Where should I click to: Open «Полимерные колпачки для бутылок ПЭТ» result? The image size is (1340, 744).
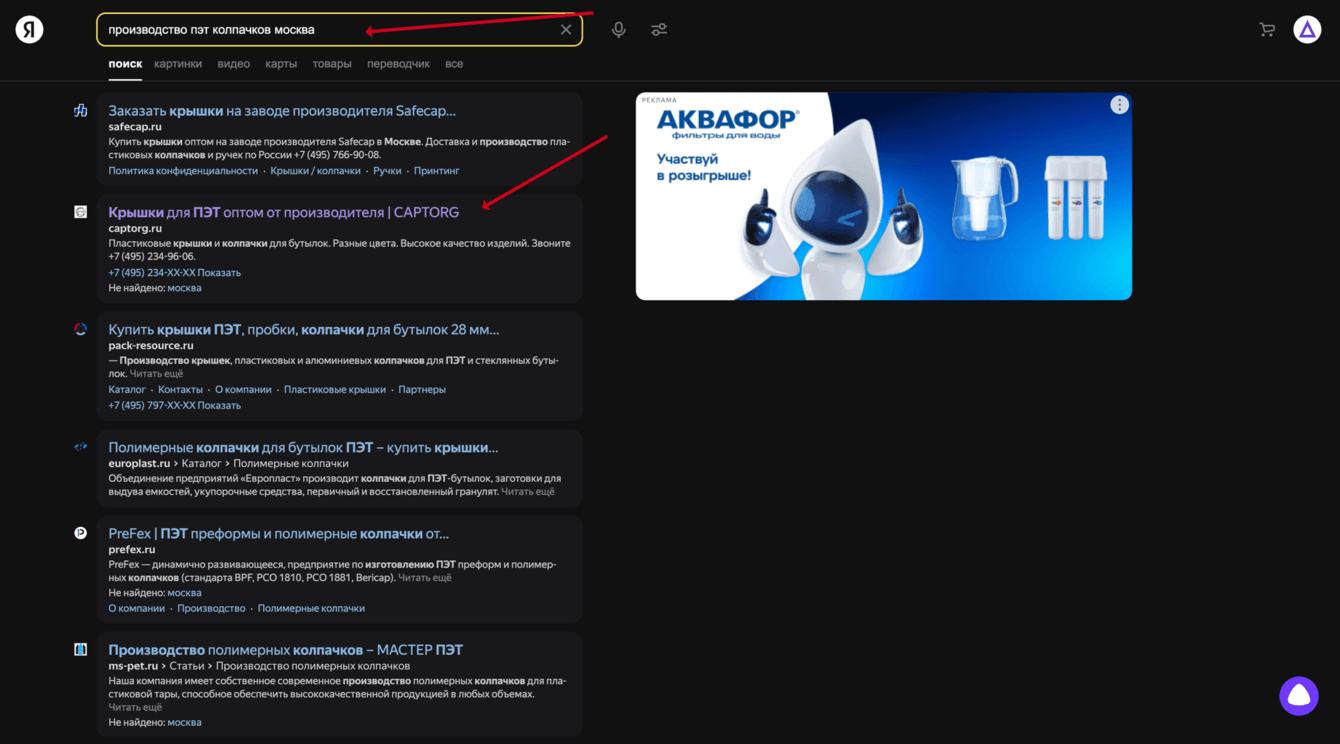[303, 447]
